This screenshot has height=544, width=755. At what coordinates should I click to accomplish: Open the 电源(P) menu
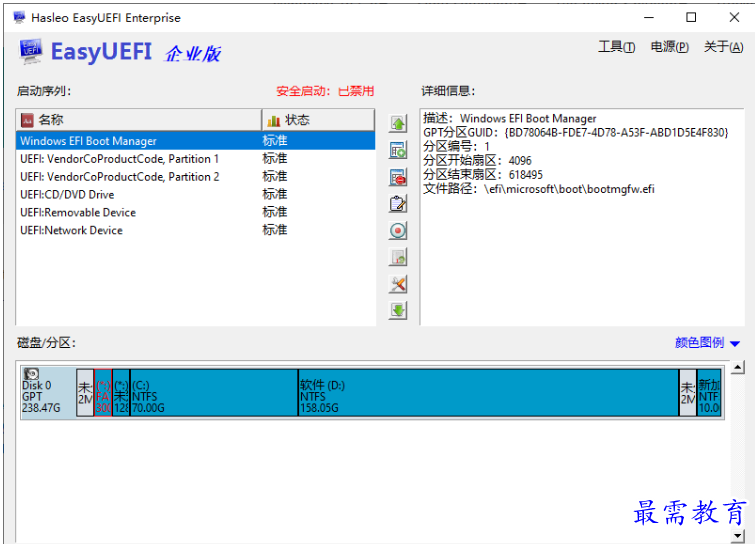click(x=669, y=47)
